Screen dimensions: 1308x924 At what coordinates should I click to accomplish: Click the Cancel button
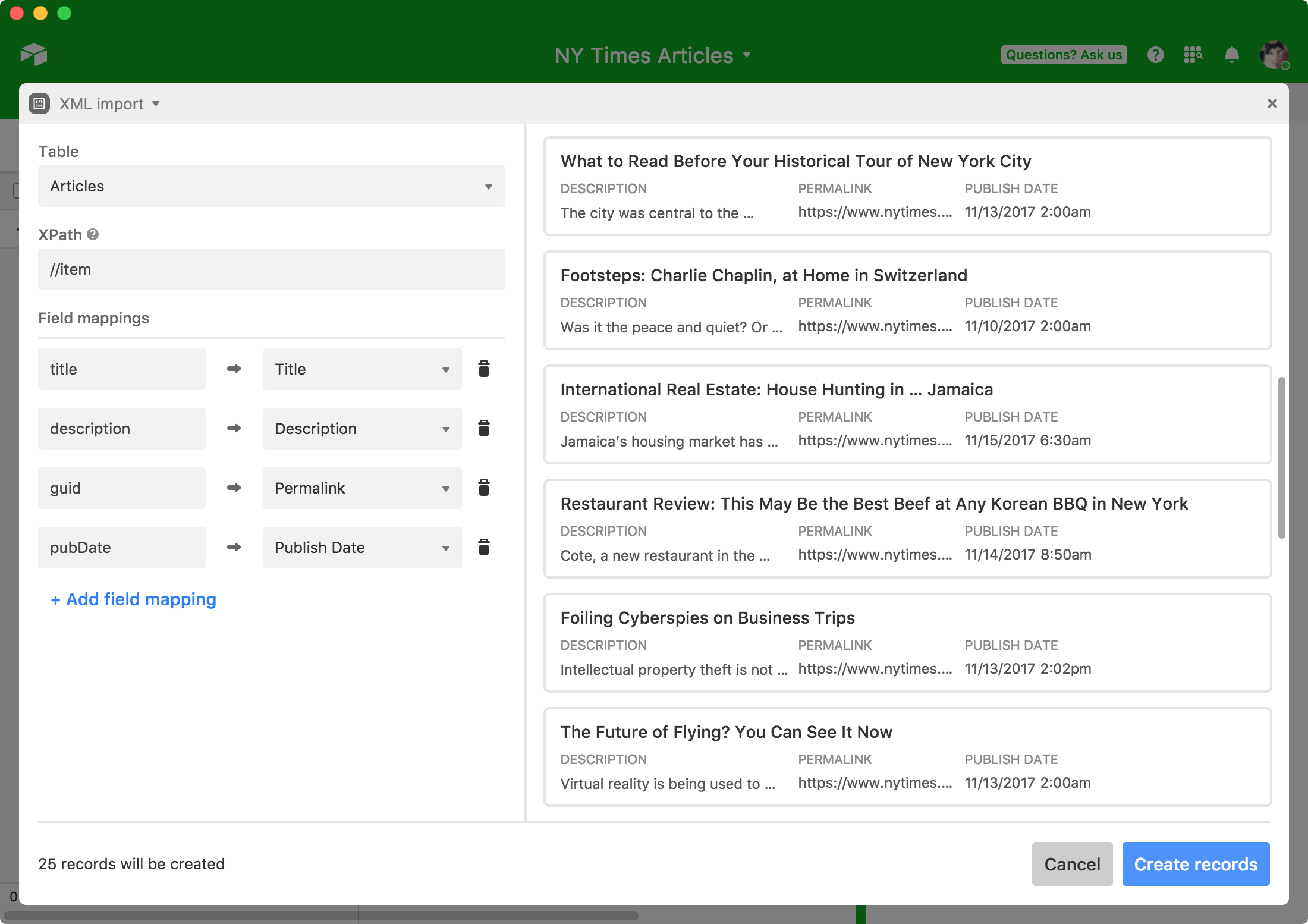(1072, 864)
